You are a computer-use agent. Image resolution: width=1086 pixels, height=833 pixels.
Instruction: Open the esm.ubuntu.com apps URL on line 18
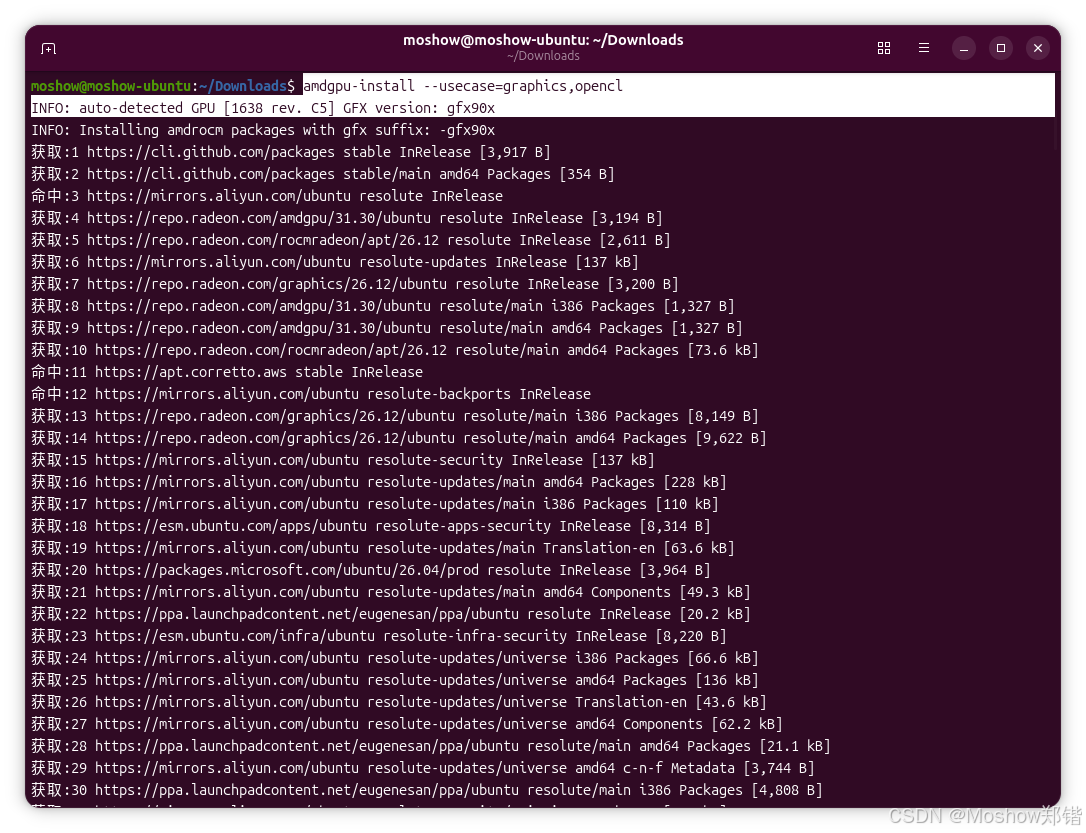[231, 526]
